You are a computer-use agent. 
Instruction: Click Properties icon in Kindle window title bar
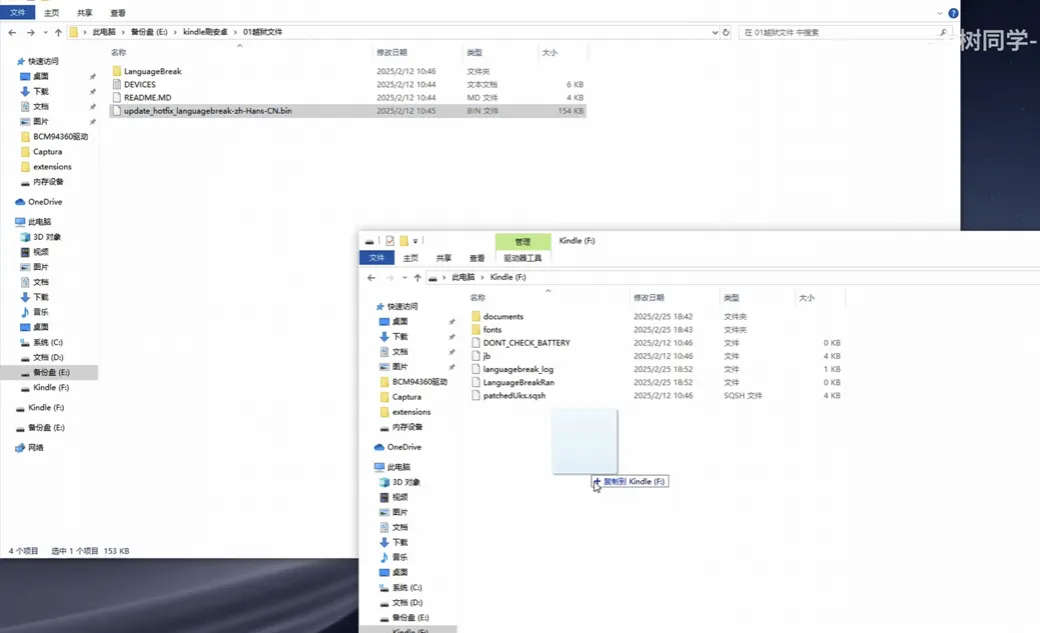(x=390, y=241)
